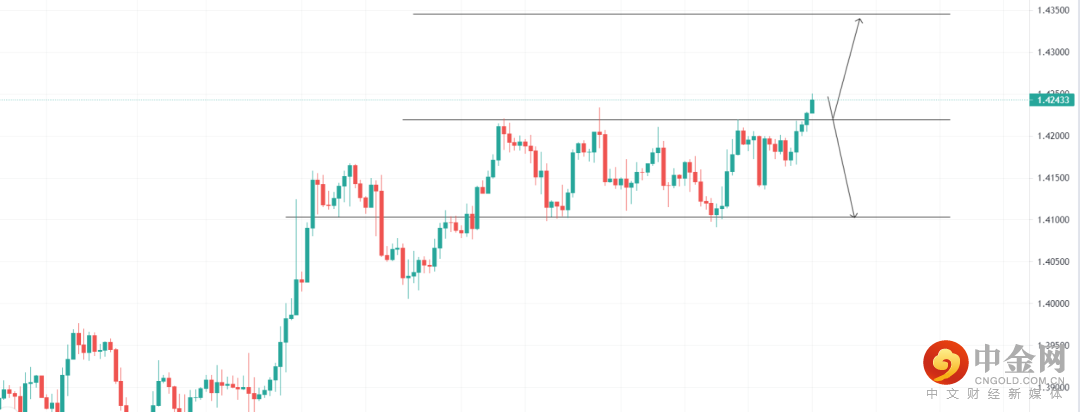This screenshot has height=412, width=1080.
Task: Select the 1.41000 price axis label
Action: point(1052,220)
